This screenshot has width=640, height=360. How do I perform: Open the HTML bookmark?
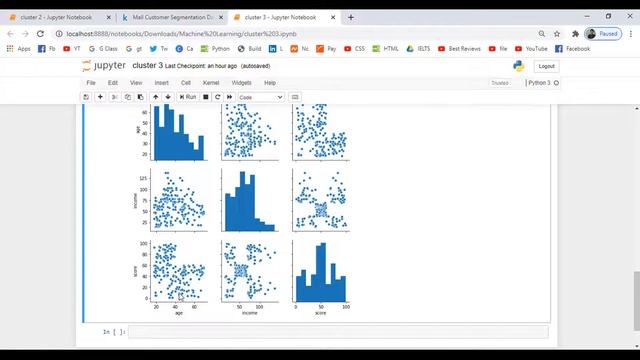tap(385, 49)
